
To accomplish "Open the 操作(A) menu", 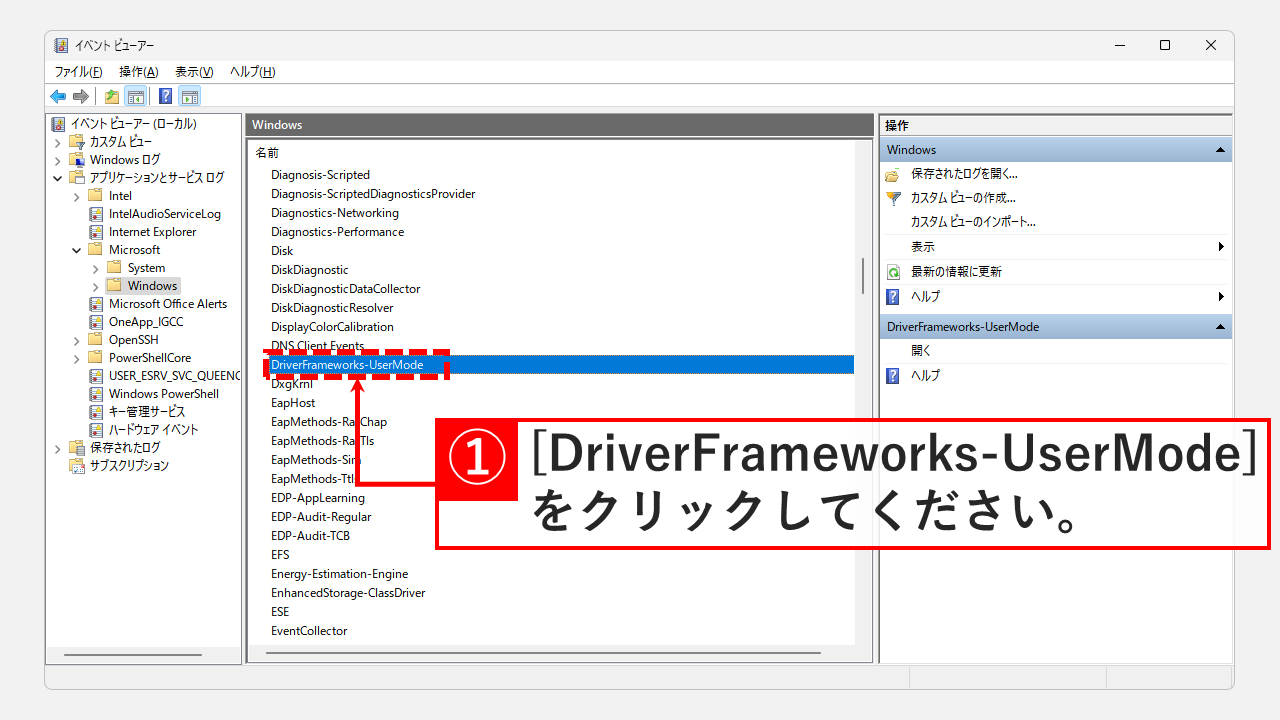I will [x=138, y=72].
